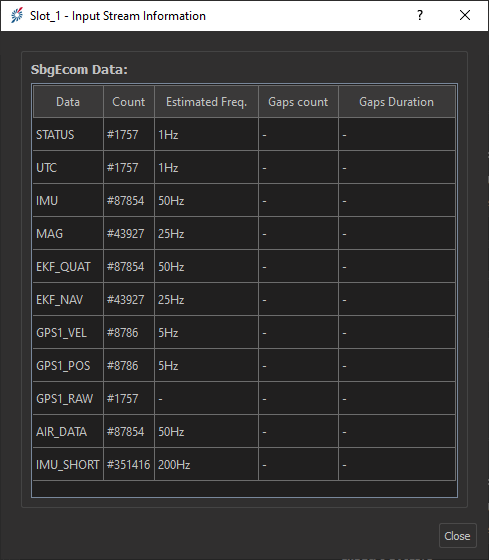Click the Gaps count column header
489x560 pixels.
[298, 102]
